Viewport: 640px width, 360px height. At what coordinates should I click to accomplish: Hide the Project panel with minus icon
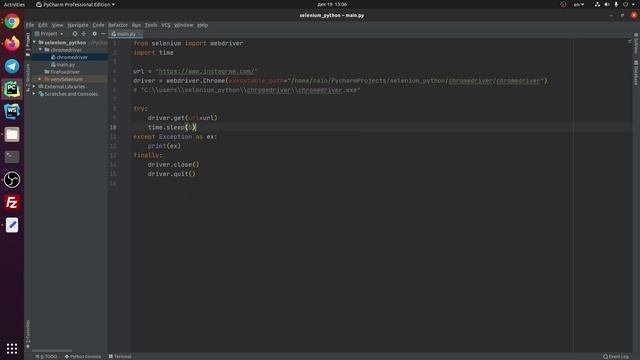(103, 34)
